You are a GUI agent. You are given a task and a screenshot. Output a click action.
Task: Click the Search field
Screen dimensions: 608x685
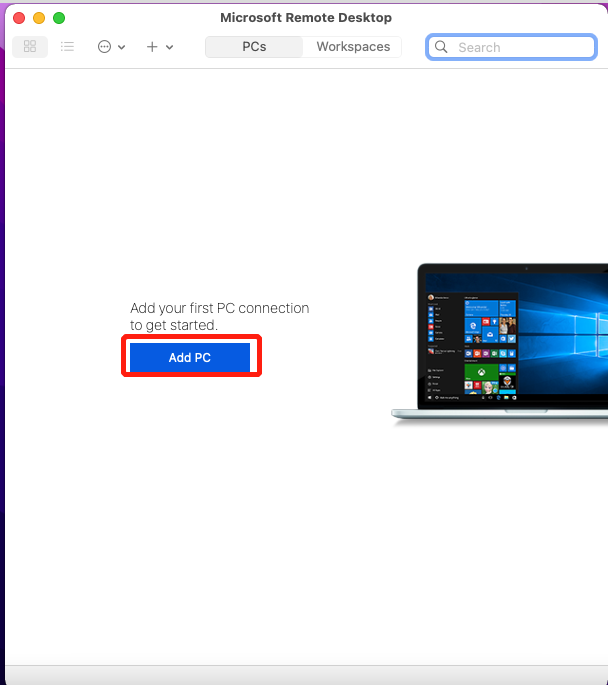click(x=511, y=47)
